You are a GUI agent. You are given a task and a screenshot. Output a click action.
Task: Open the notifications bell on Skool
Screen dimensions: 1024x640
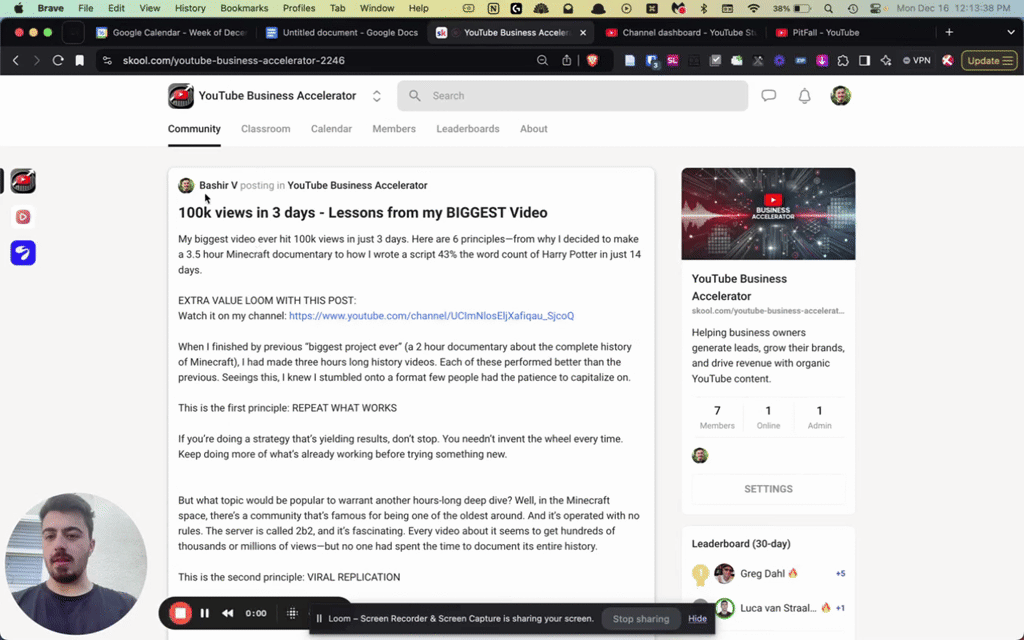[804, 95]
